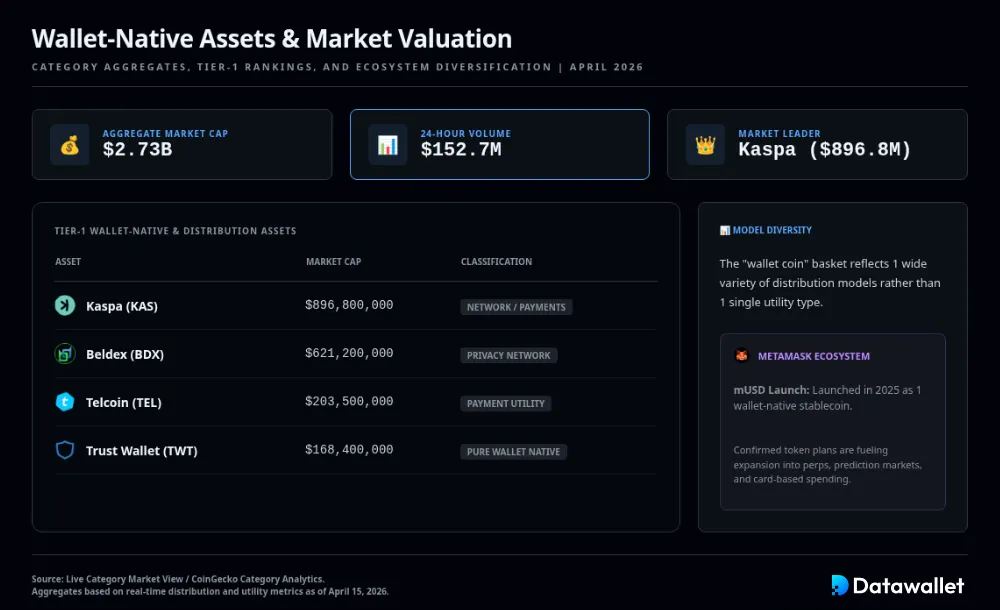Click the money bag Aggregate Market Cap icon

tap(69, 144)
